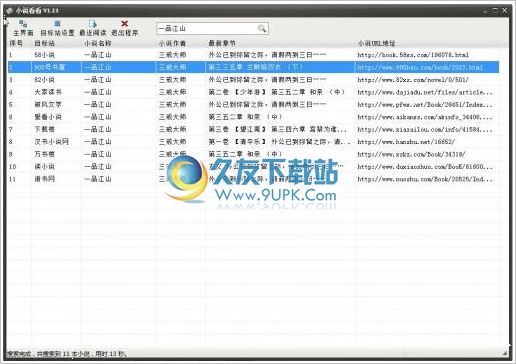Screen dimensions: 516x364
Task: Click URL starting http://www.pfwx.net/Book
Action: (x=425, y=105)
